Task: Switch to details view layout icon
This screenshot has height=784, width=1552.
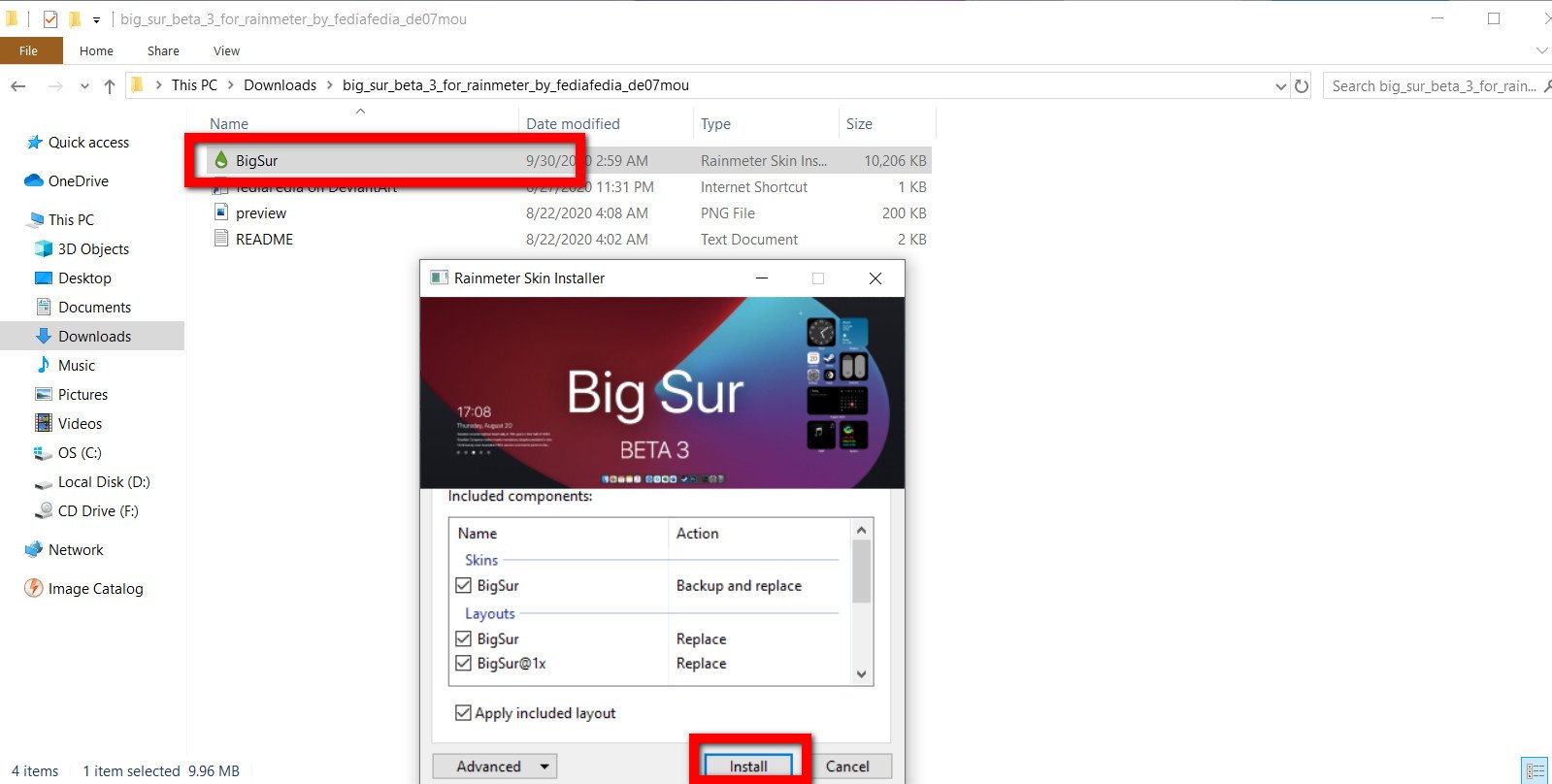Action: pos(1535,770)
